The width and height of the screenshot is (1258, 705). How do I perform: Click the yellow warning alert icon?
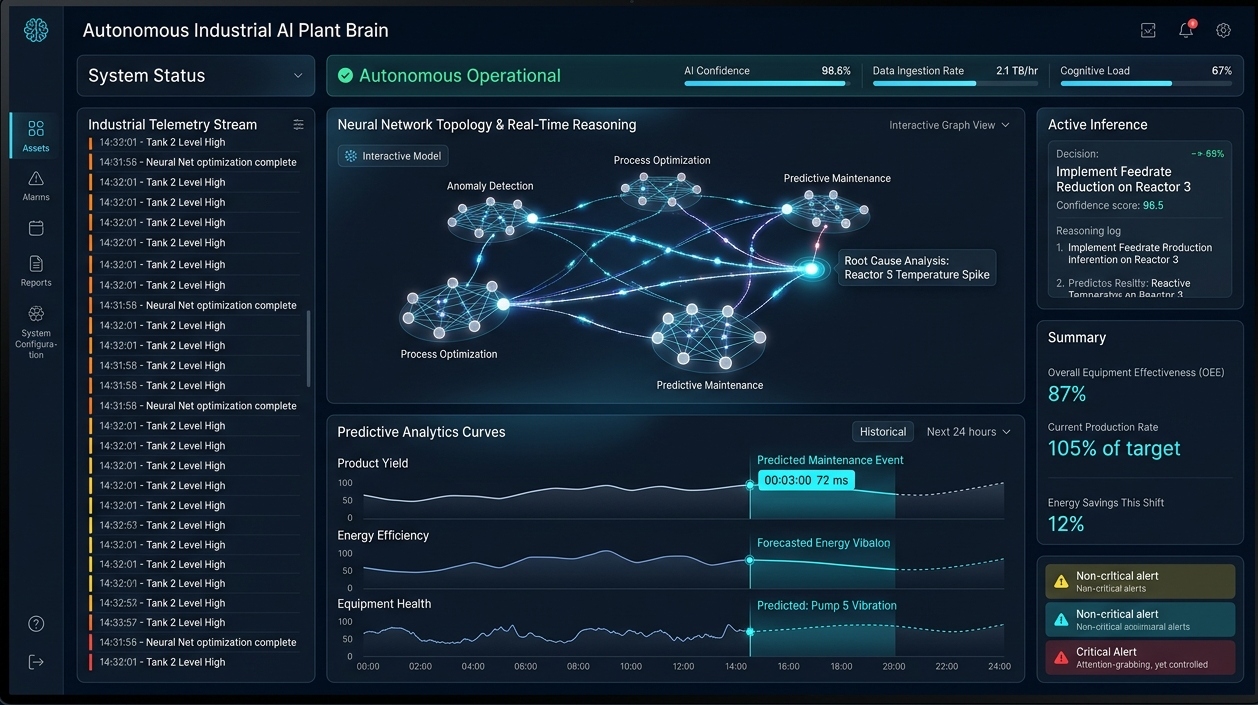point(1061,582)
